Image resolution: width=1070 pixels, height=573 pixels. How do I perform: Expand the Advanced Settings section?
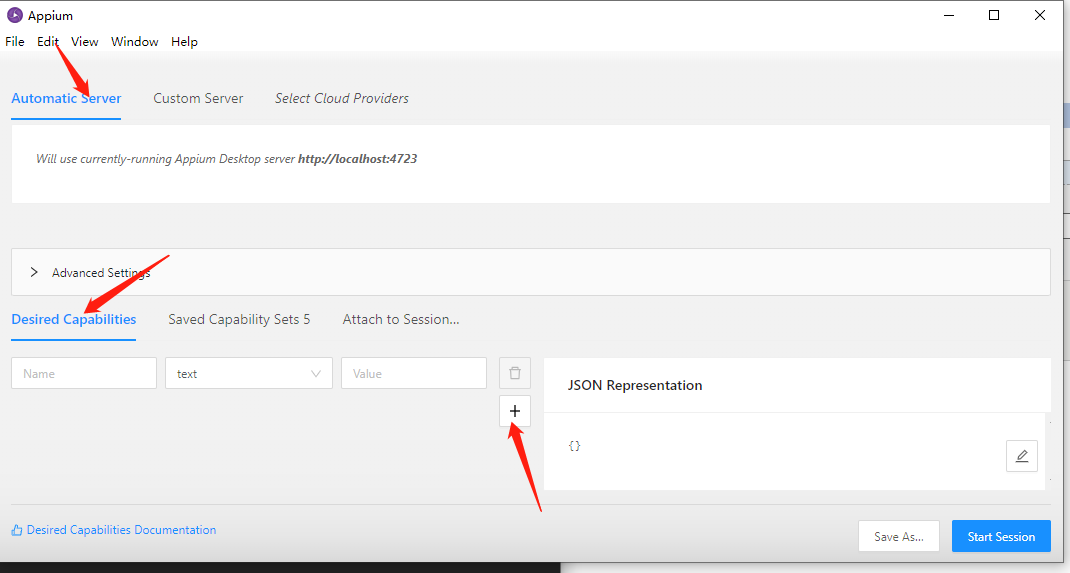coord(35,272)
